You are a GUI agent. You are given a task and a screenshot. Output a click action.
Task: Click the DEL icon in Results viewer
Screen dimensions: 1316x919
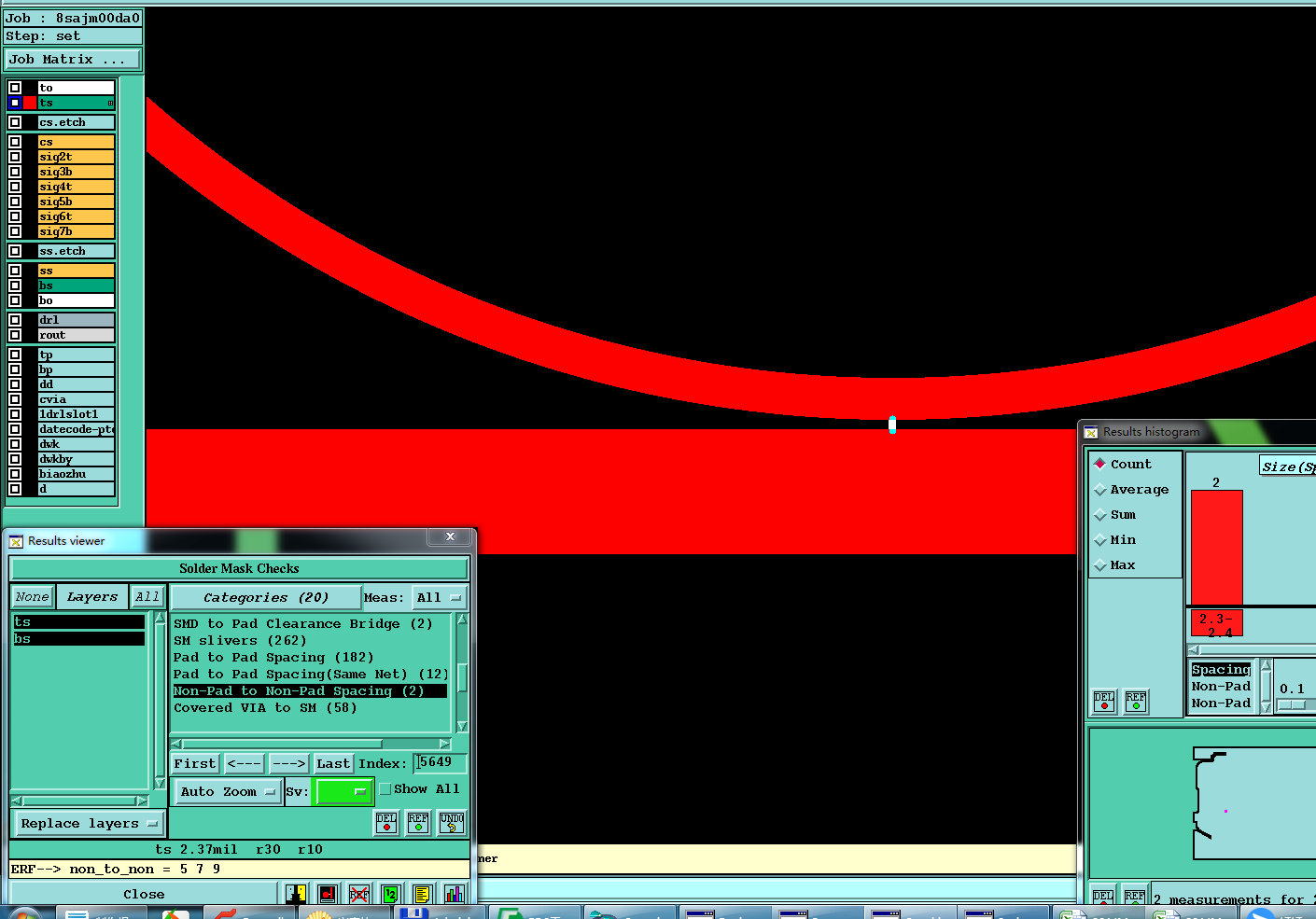386,822
